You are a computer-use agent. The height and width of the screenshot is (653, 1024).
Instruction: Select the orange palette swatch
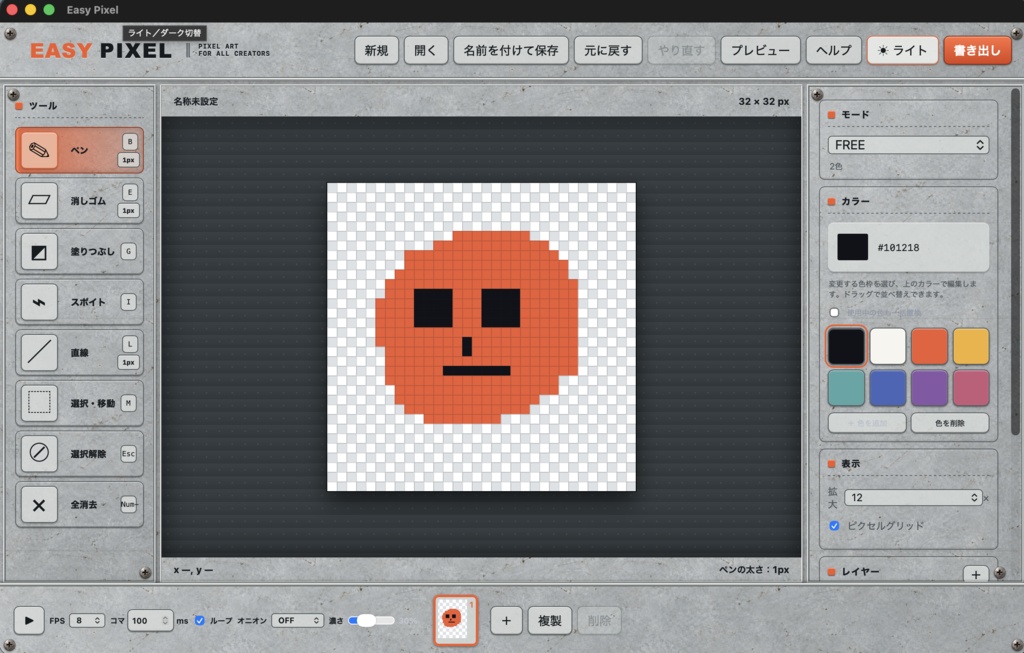[929, 346]
